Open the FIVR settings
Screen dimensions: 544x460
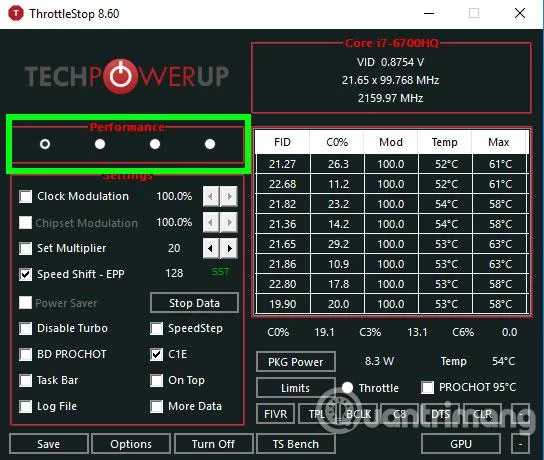(275, 414)
